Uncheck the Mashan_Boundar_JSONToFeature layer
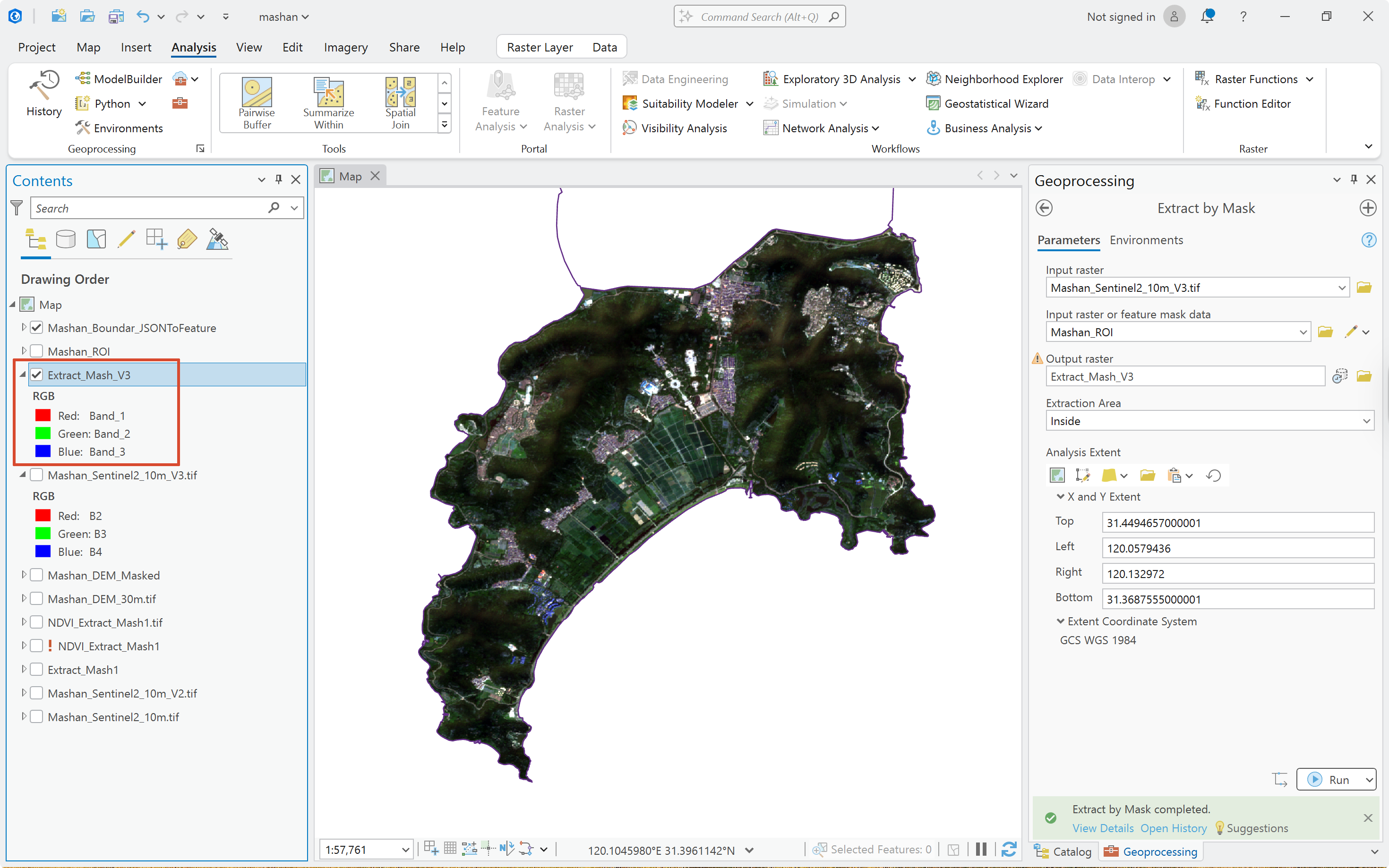This screenshot has height=868, width=1389. 37,327
